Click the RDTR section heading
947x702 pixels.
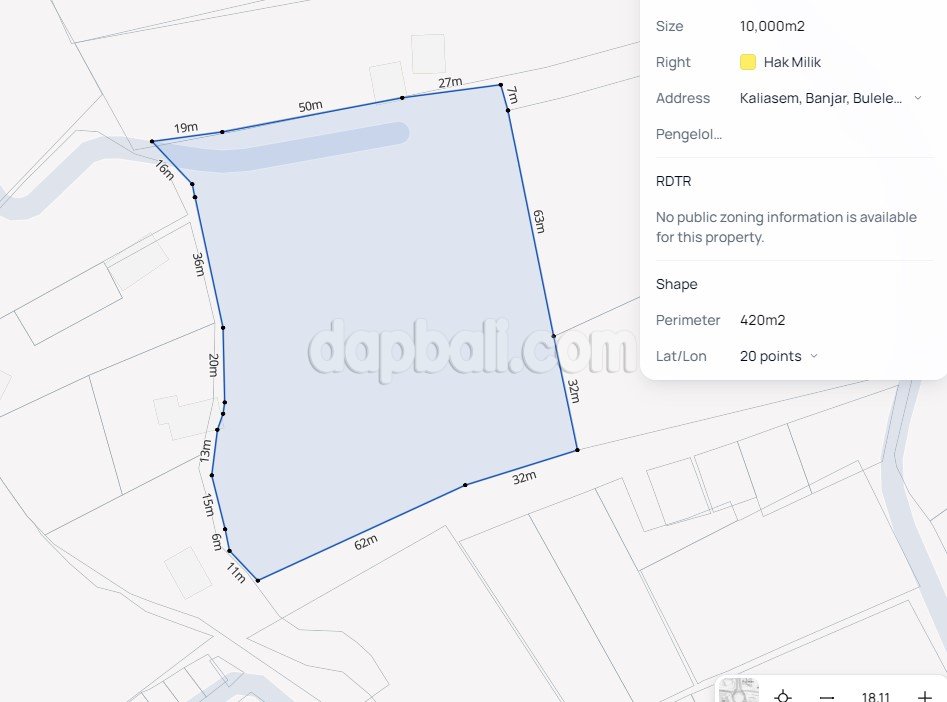[x=673, y=181]
